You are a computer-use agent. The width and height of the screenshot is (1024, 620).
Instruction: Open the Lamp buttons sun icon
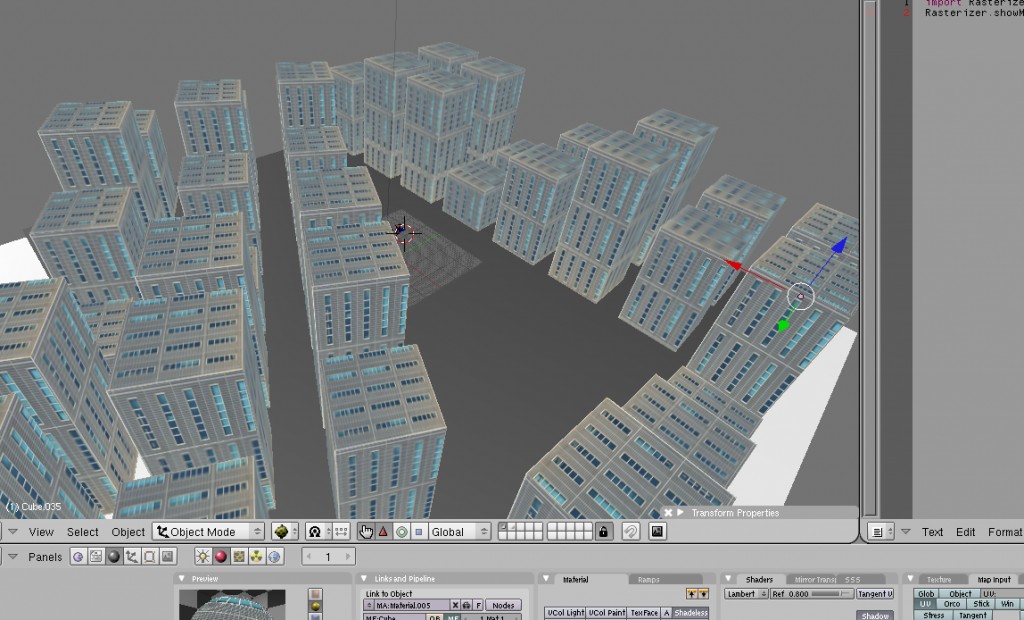pos(203,557)
